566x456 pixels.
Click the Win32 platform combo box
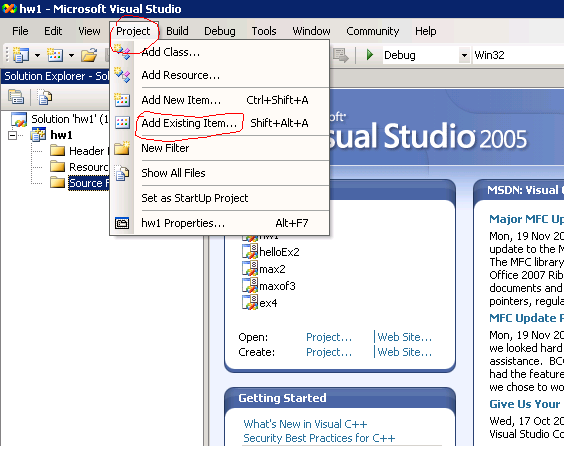[x=518, y=55]
